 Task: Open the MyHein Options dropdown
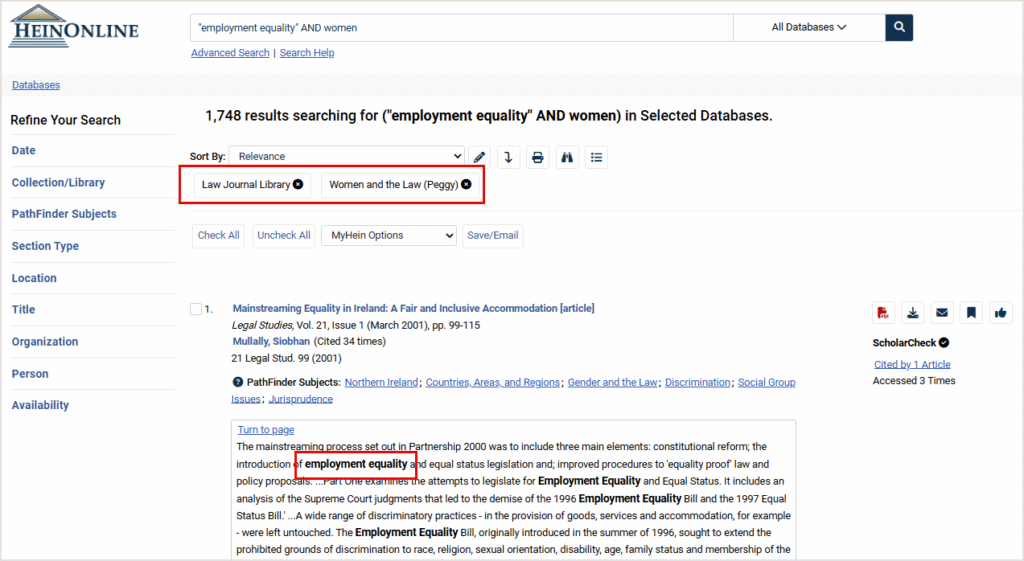click(x=388, y=236)
